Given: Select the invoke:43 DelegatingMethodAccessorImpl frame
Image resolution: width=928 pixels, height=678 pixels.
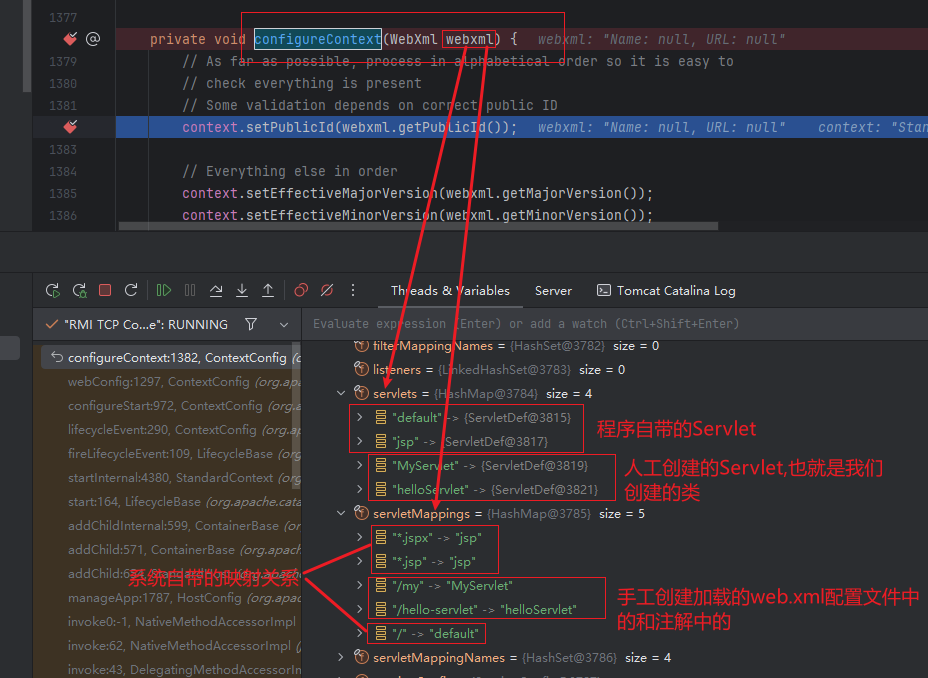Looking at the screenshot, I should pos(171,670).
